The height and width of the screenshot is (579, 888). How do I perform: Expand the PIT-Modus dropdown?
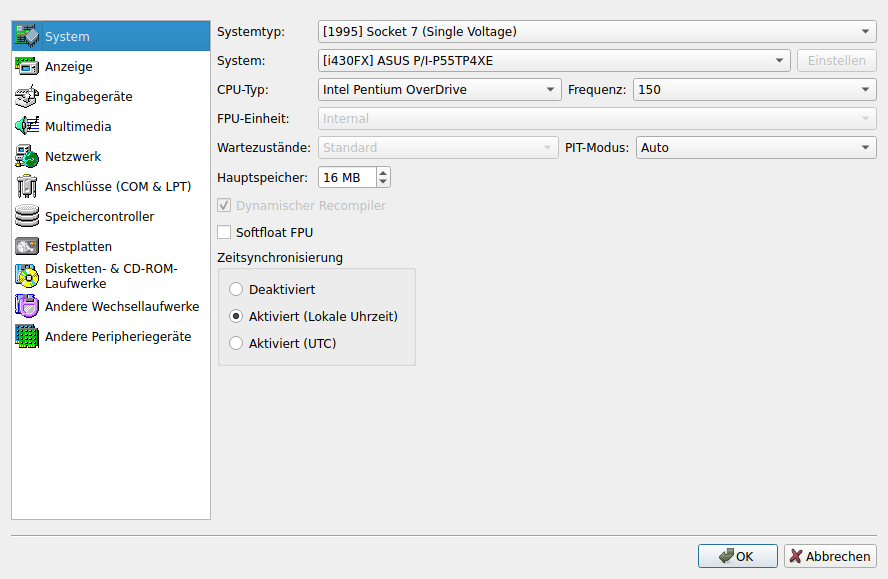(756, 147)
